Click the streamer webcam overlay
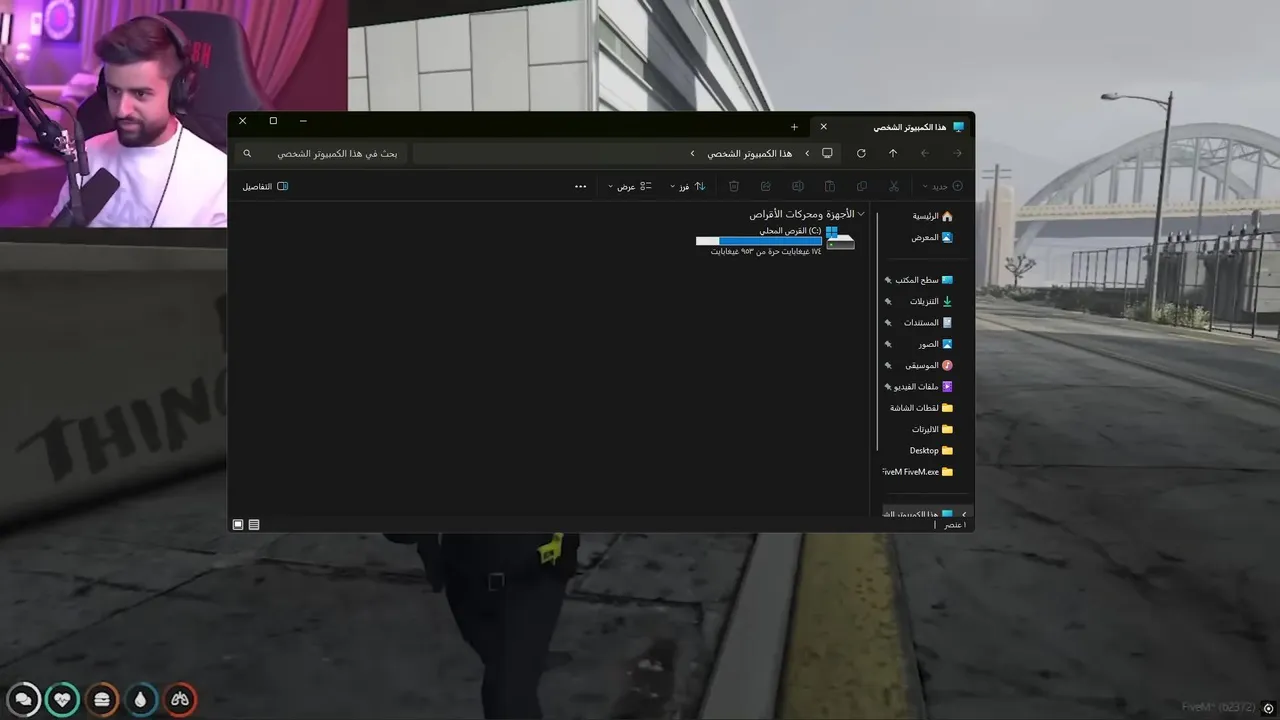Image resolution: width=1280 pixels, height=720 pixels. (173, 113)
